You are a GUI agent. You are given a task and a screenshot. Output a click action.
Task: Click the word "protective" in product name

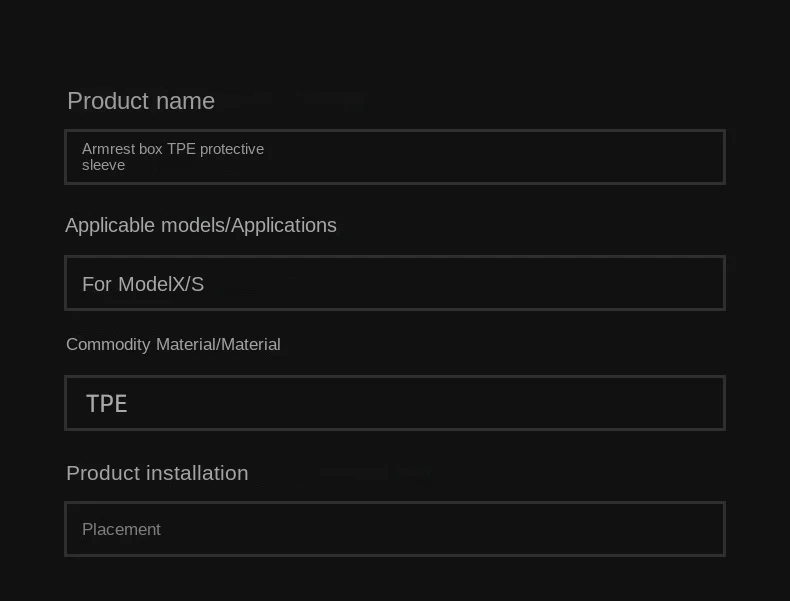[x=232, y=149]
